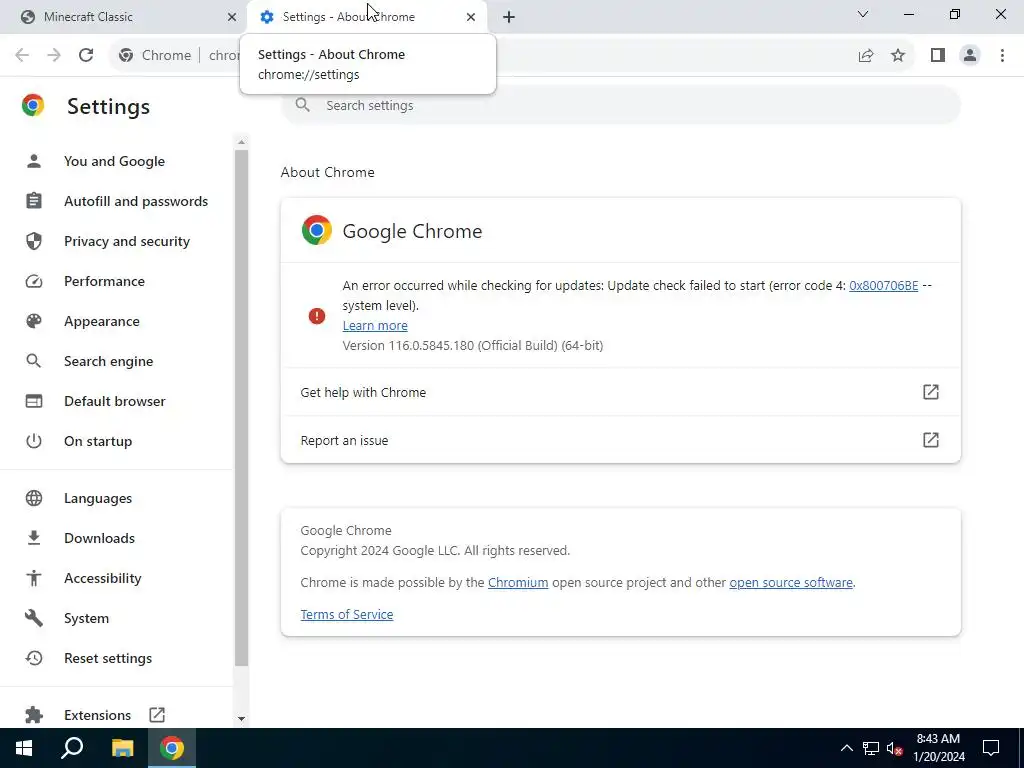The image size is (1024, 768).
Task: Click the Chrome taskbar icon
Action: click(172, 748)
